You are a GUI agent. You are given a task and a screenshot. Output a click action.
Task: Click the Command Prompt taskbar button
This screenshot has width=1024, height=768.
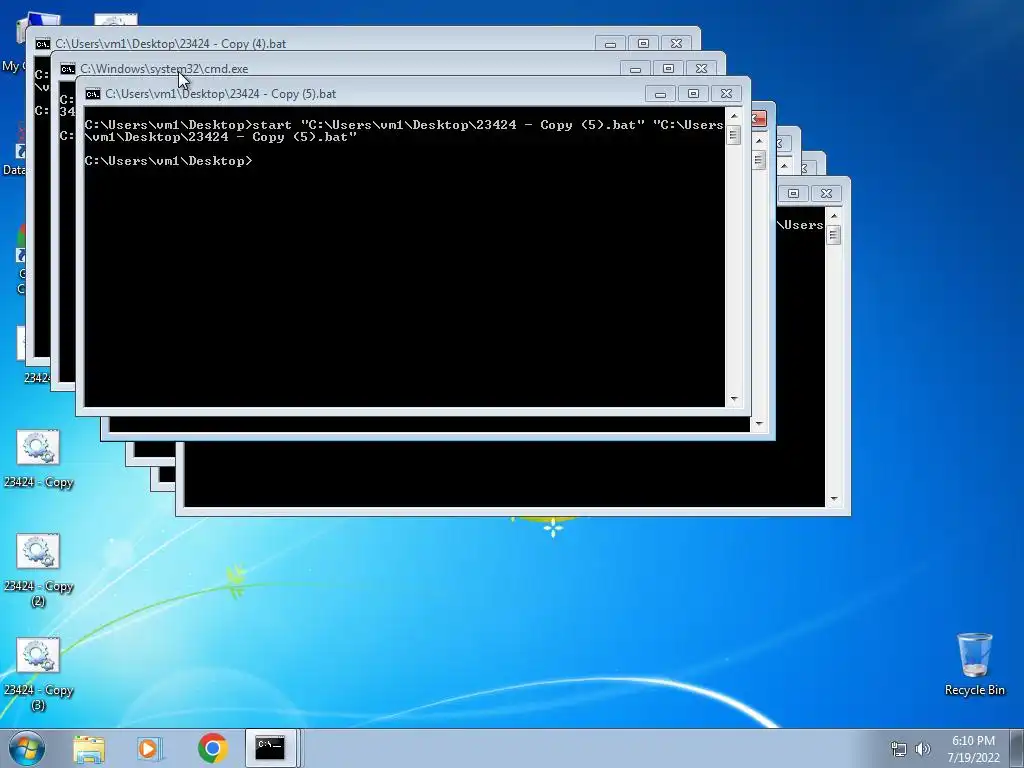click(271, 748)
